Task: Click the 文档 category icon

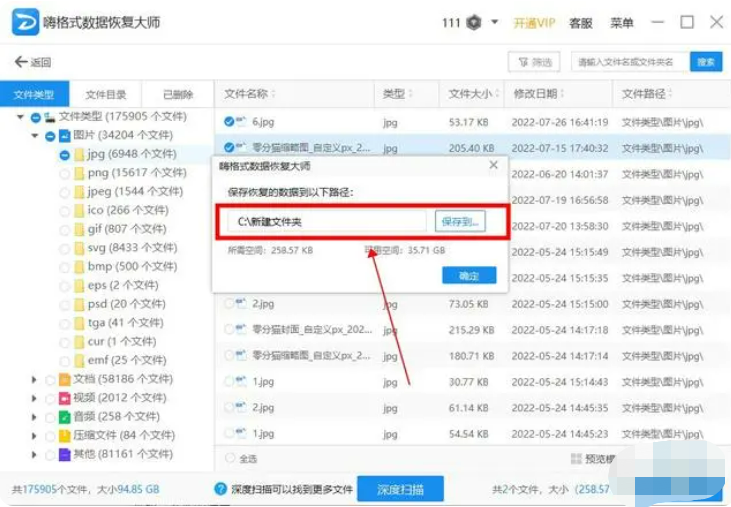Action: pos(64,379)
